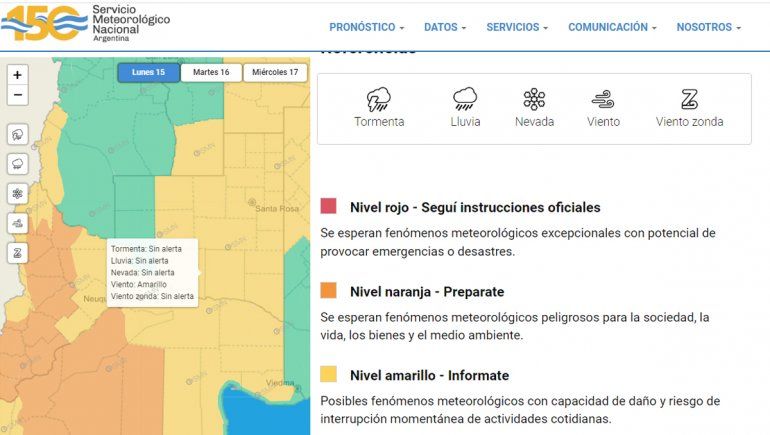Click the orange Nivel naranja swatch

pos(328,291)
